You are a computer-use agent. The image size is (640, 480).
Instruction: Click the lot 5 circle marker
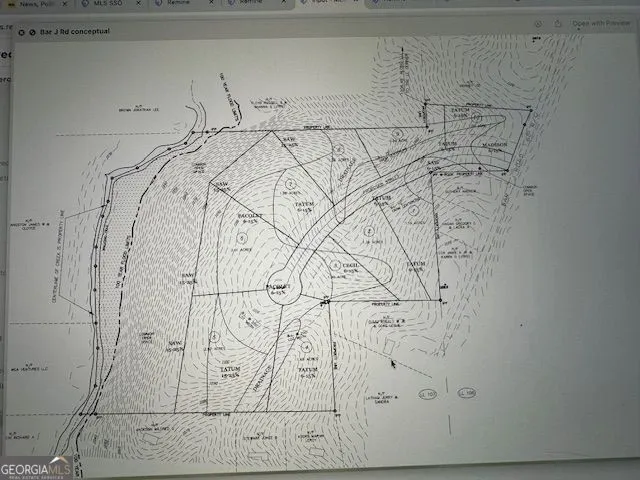point(242,239)
